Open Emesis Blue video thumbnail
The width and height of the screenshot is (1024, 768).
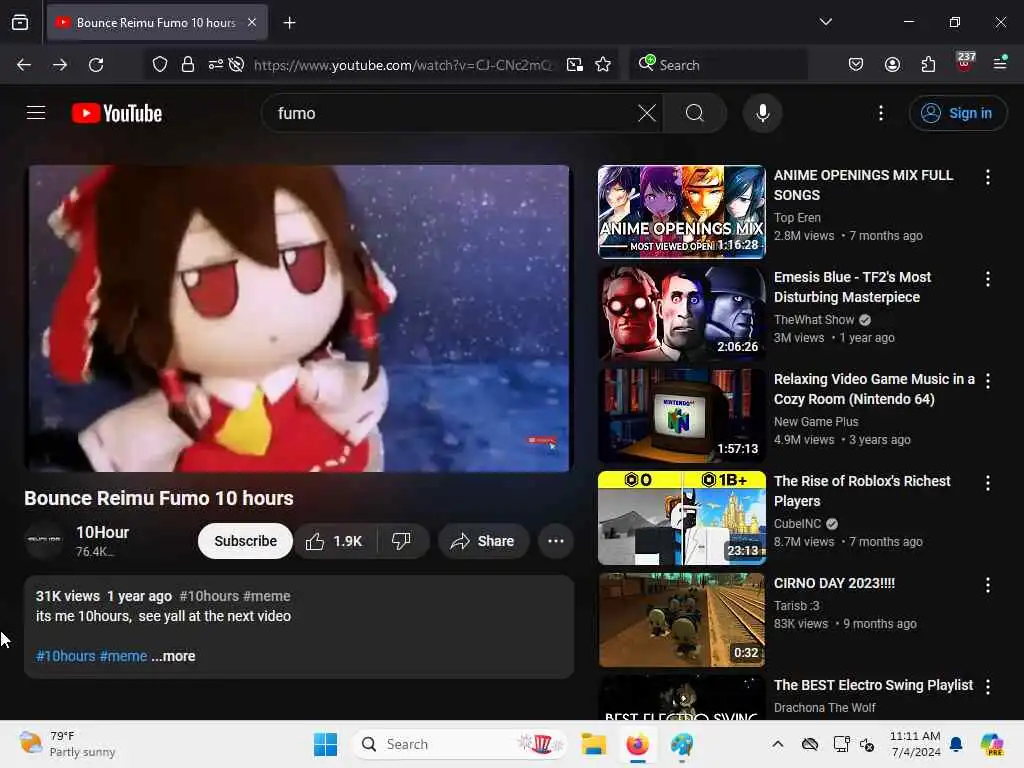682,313
